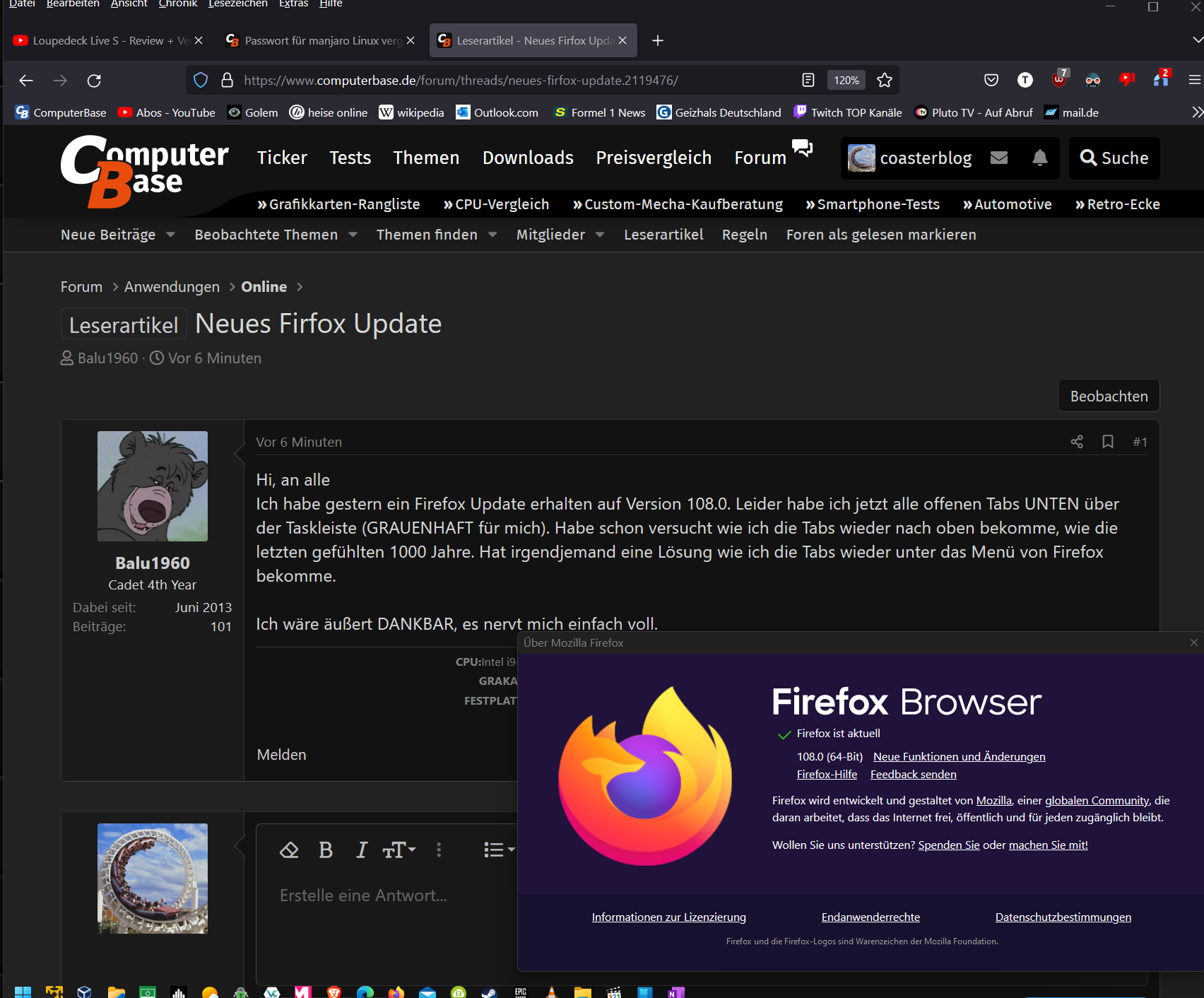1204x998 pixels.
Task: Open the ComputerBase logo home link
Action: (144, 171)
